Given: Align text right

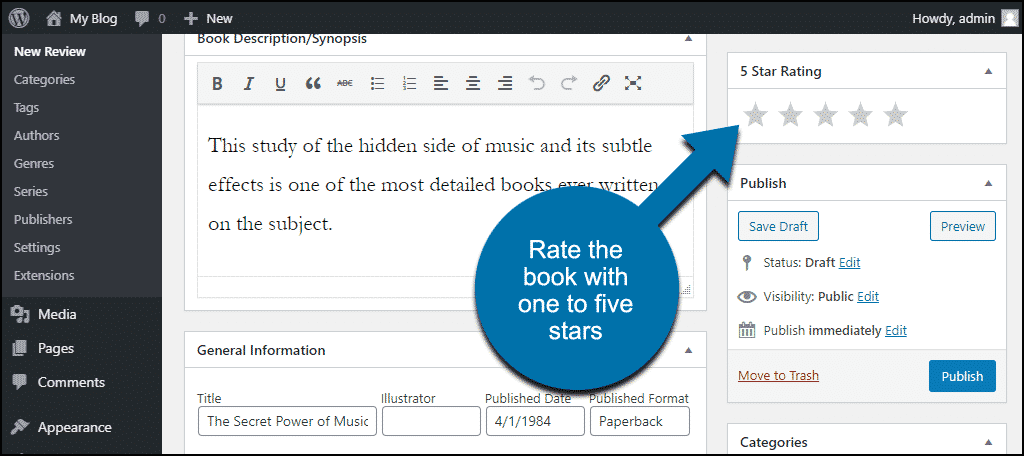Looking at the screenshot, I should point(505,83).
